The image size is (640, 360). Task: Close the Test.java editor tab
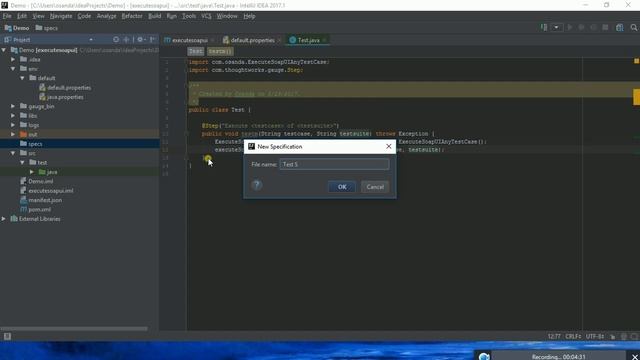click(324, 40)
